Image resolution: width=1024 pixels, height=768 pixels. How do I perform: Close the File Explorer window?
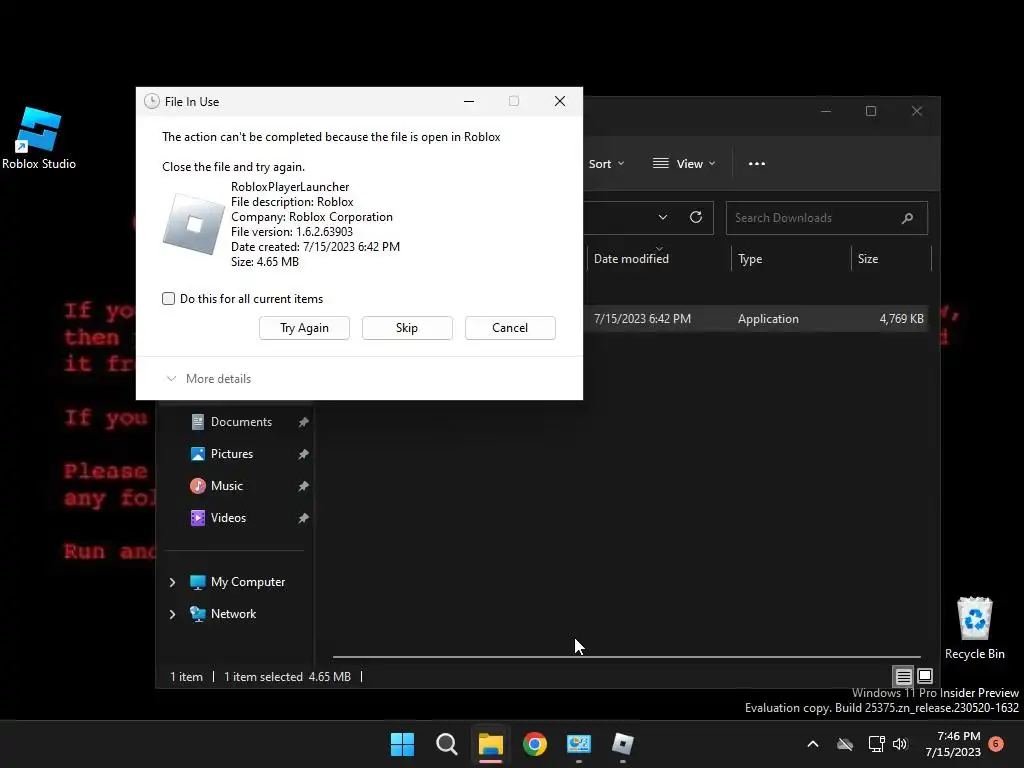(x=917, y=111)
